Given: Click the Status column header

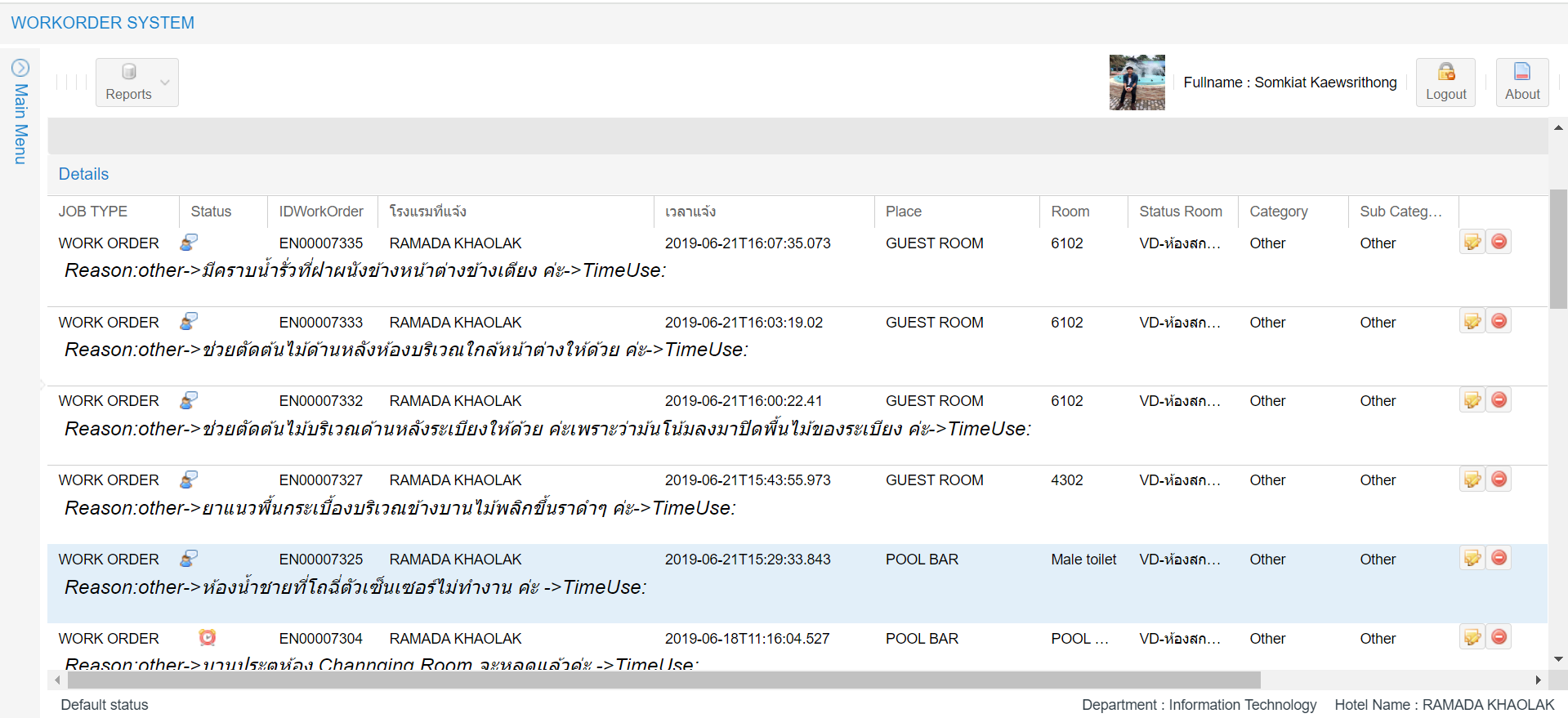Looking at the screenshot, I should point(211,212).
